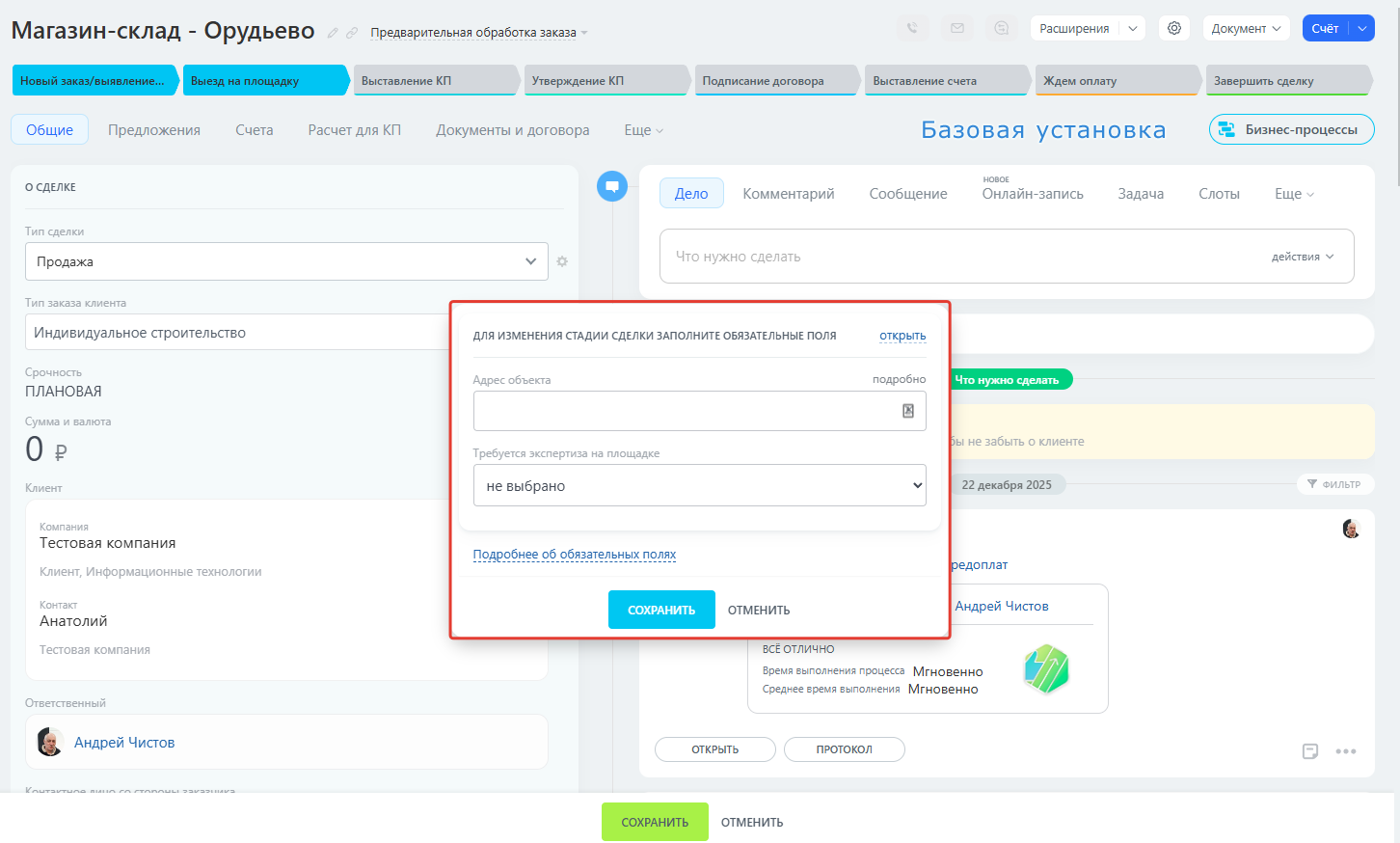The image size is (1400, 843).
Task: Click the copy-link icon beside the deal title
Action: coord(352,33)
